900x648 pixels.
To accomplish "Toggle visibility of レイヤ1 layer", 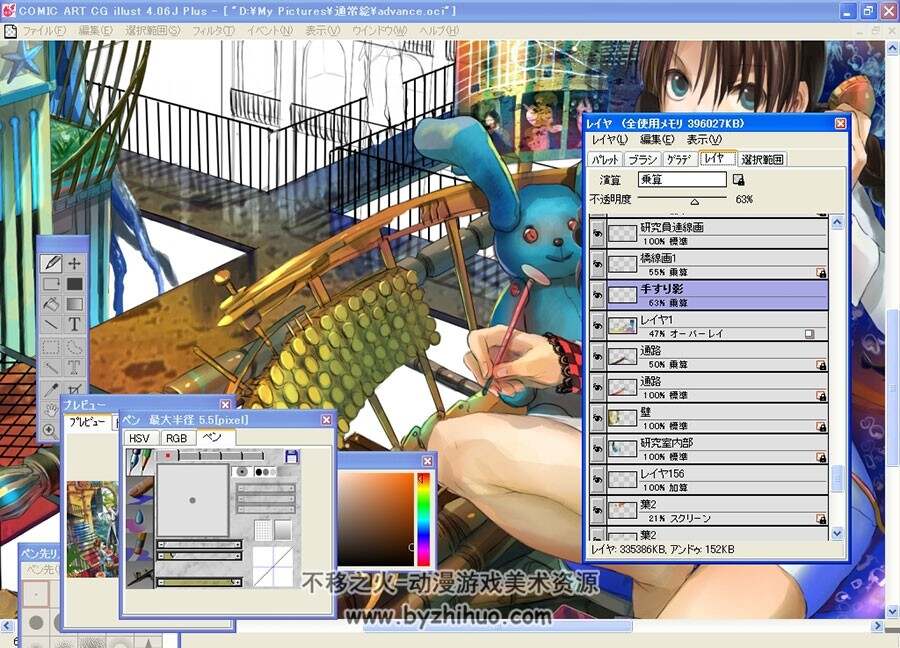I will pos(598,325).
